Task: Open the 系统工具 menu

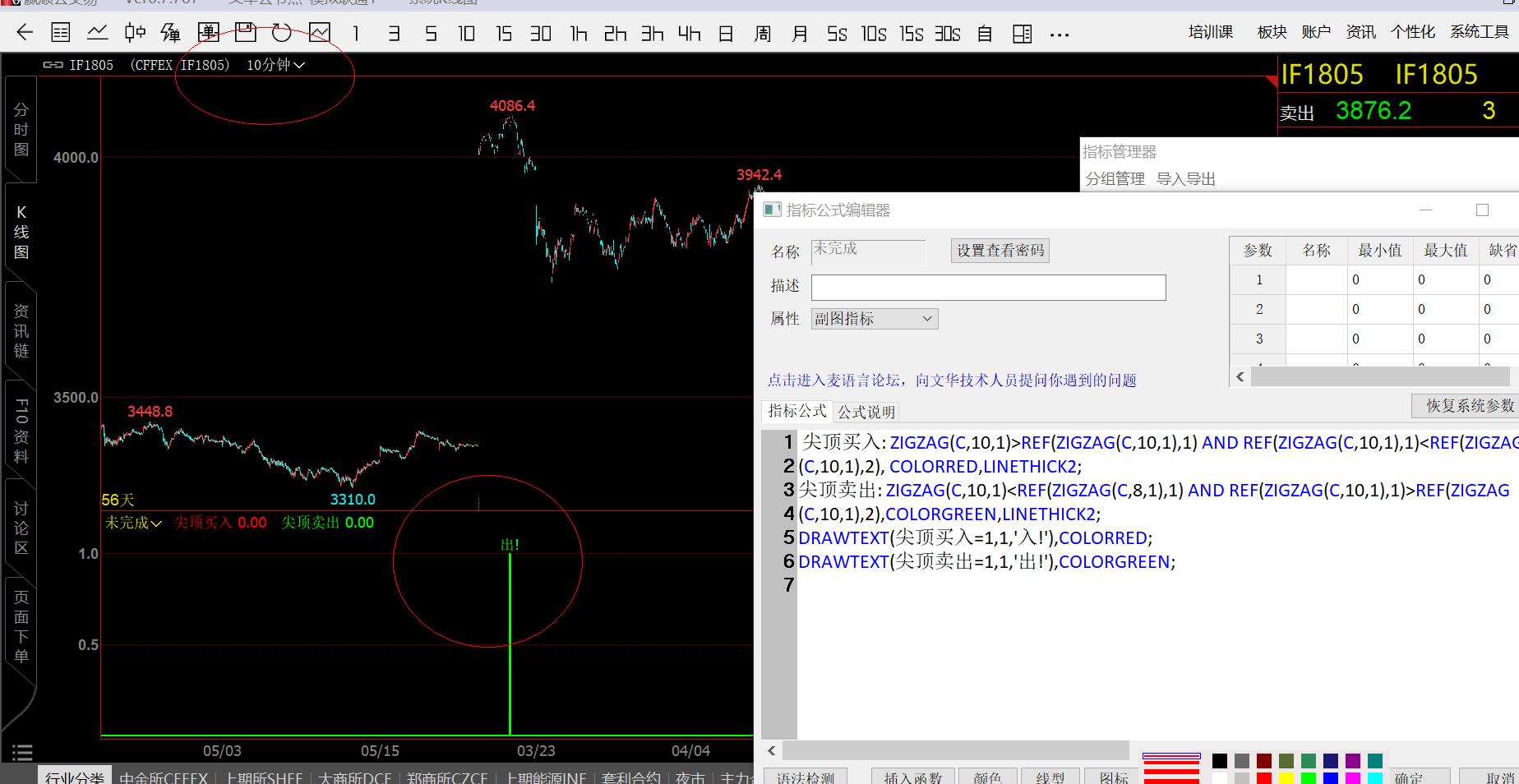Action: (x=1479, y=32)
